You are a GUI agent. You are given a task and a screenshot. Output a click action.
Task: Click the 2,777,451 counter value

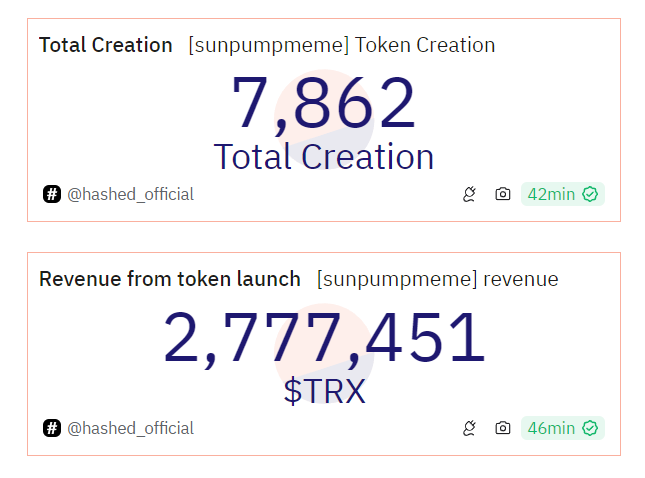click(323, 339)
